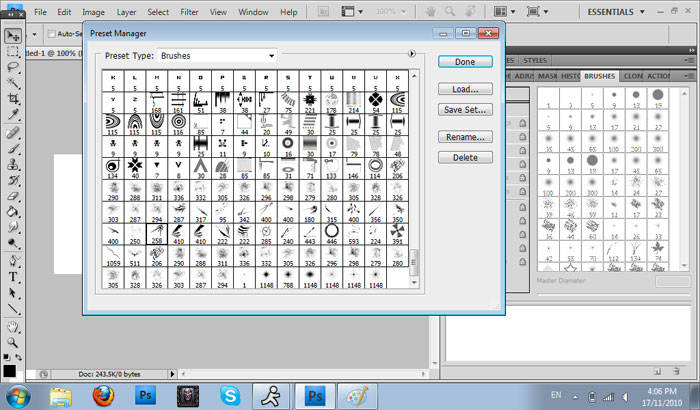Toggle the Auto-Select checkbox
This screenshot has width=700, height=410.
pyautogui.click(x=52, y=33)
